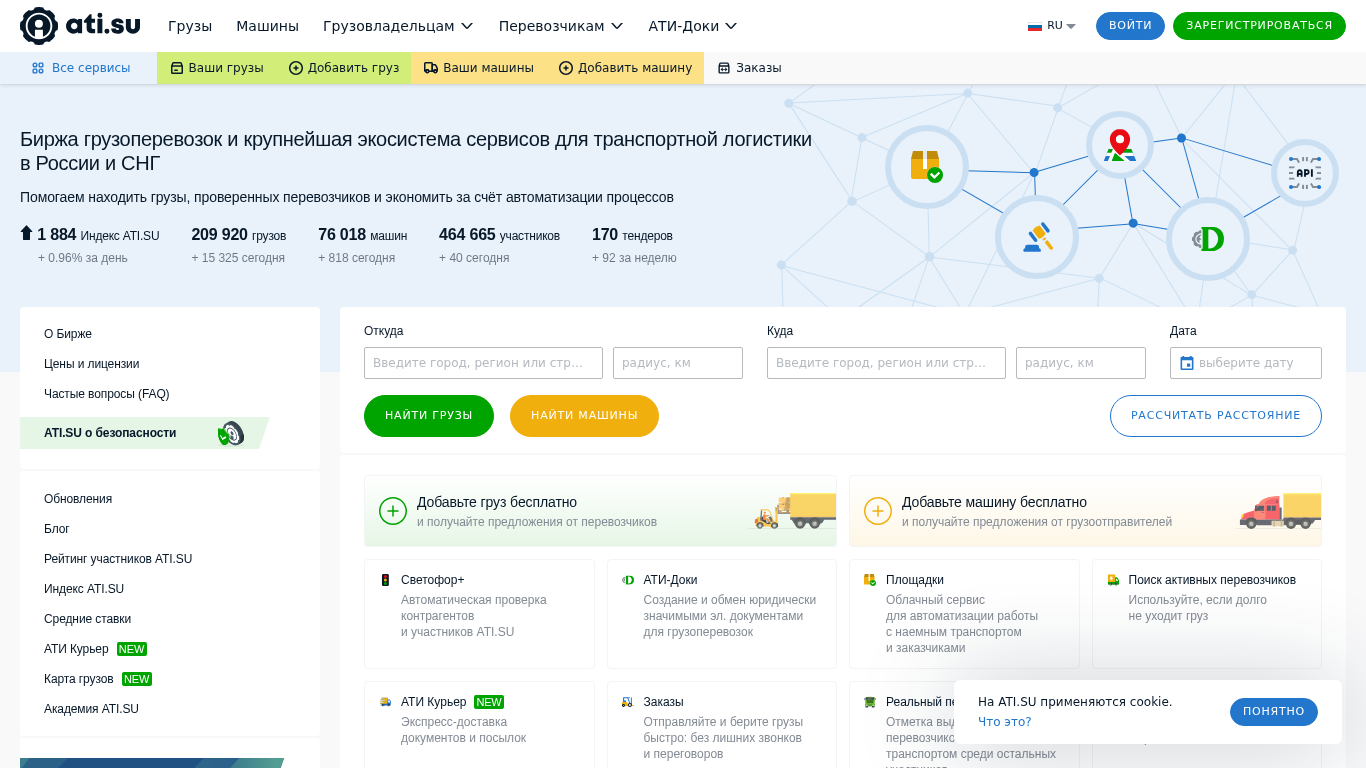Open the Все сервисы grid icon

(x=38, y=68)
